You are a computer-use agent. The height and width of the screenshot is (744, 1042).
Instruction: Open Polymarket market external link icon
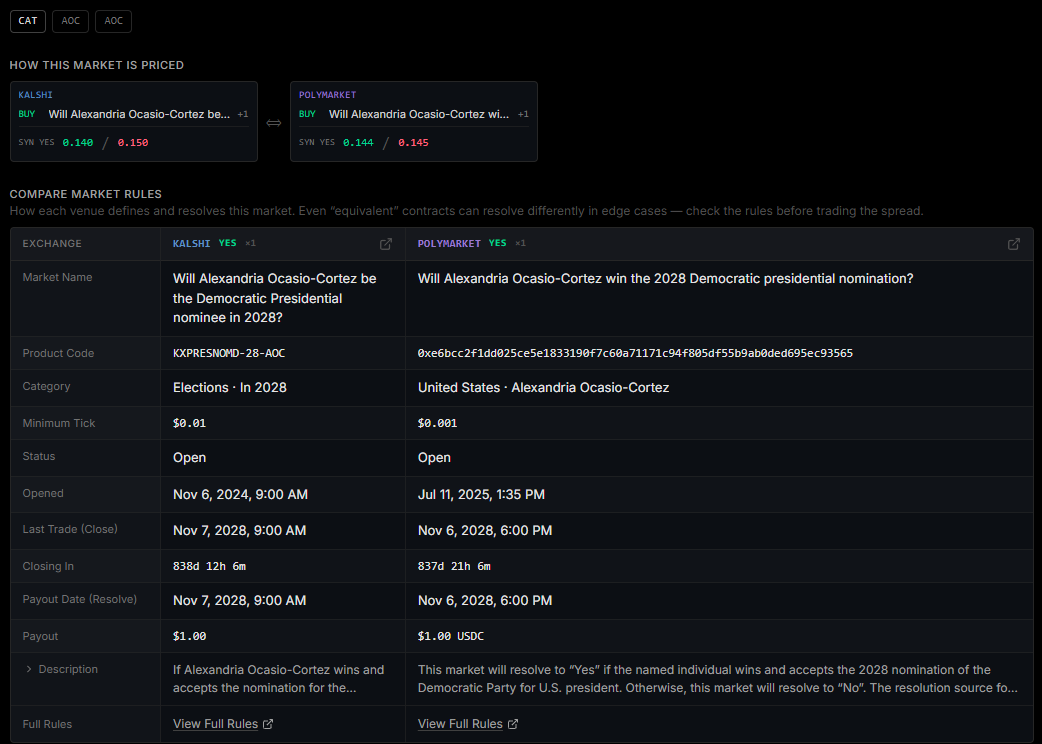[1013, 244]
